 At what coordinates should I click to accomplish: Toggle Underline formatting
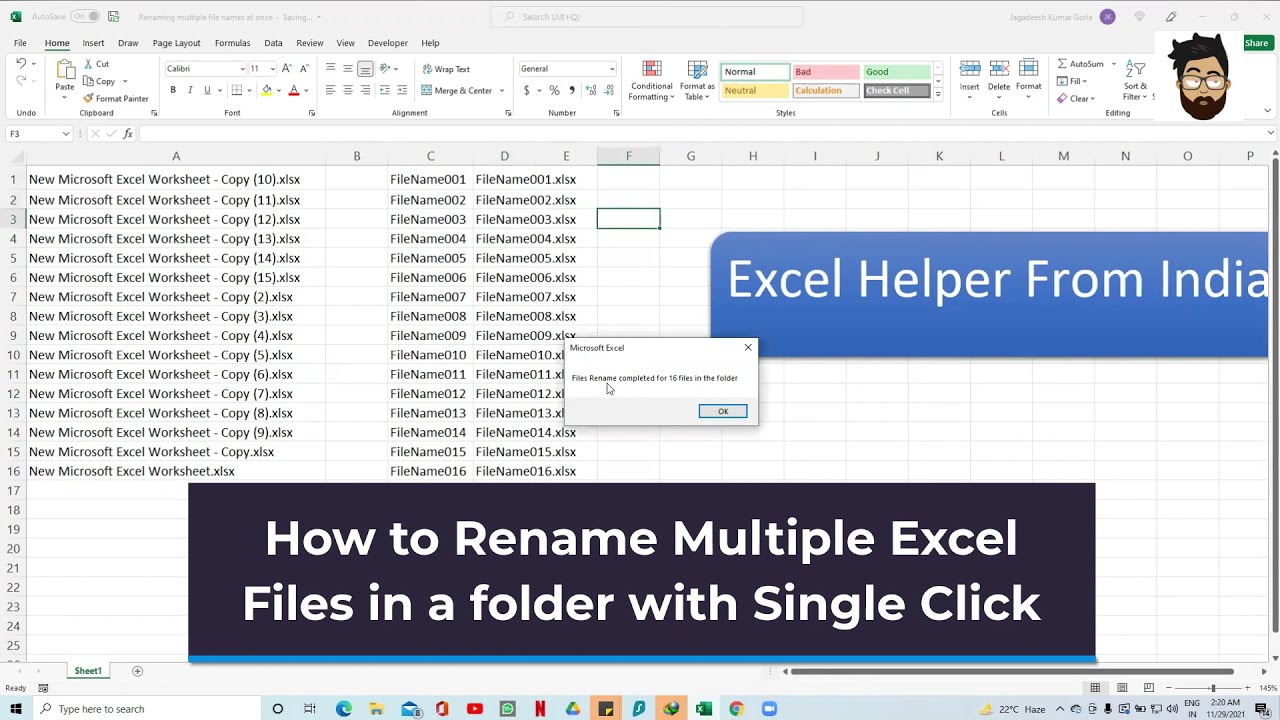tap(207, 90)
